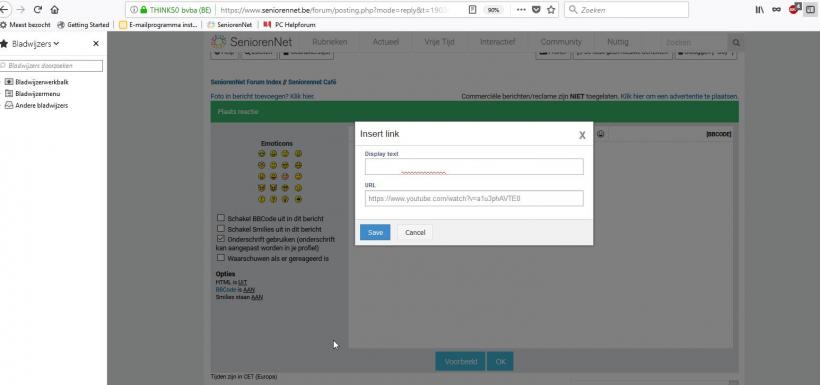Expand the Bladwijzermenu folder
820x385 pixels.
32,94
